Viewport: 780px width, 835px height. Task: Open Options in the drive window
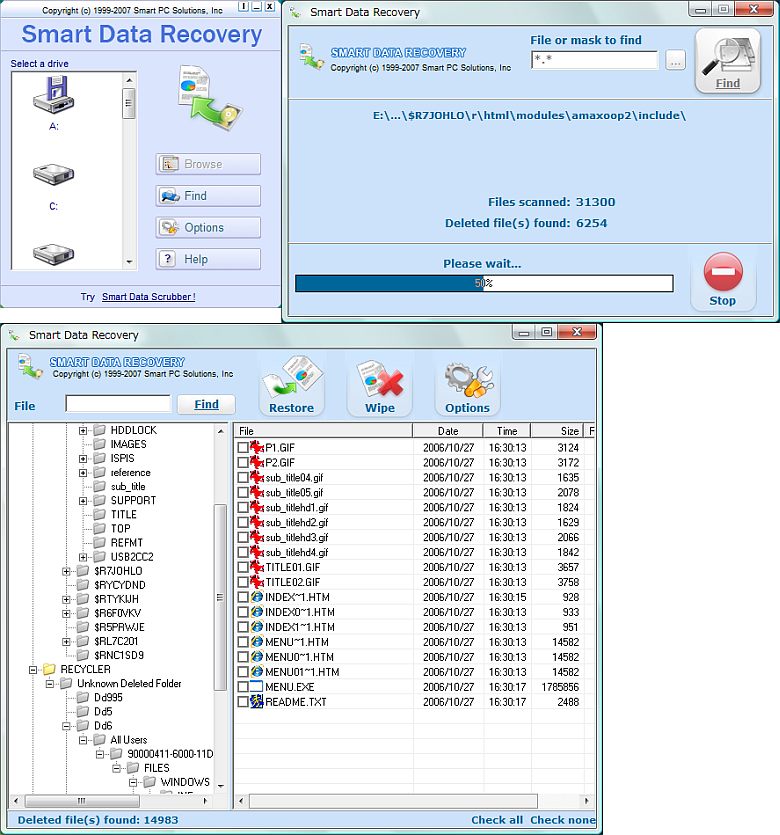point(208,227)
